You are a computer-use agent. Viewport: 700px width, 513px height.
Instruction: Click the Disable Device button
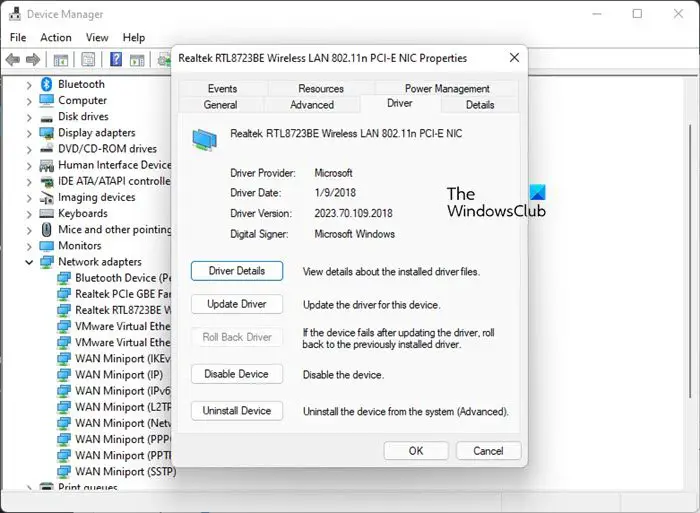pos(237,374)
